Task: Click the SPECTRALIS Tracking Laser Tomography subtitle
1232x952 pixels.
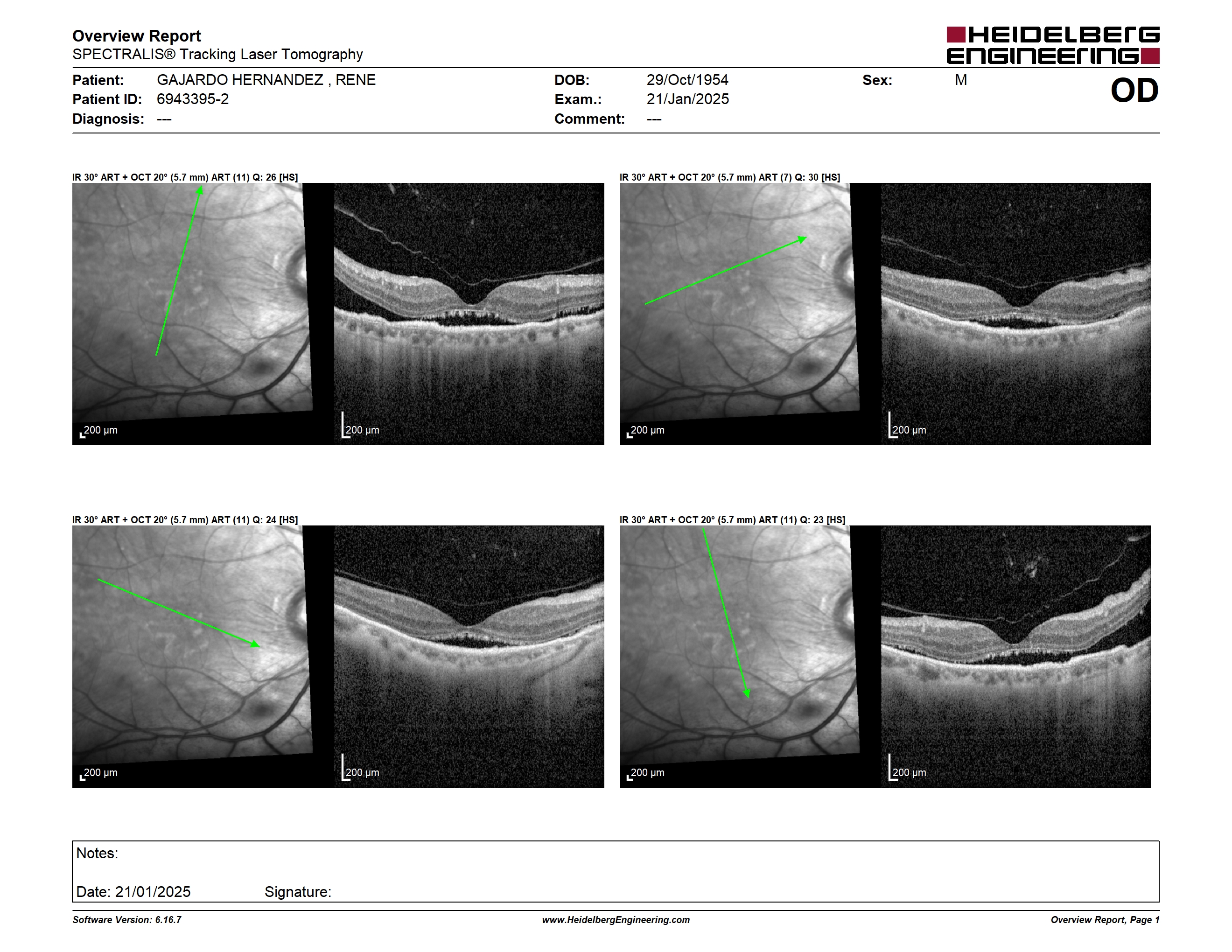Action: [217, 54]
